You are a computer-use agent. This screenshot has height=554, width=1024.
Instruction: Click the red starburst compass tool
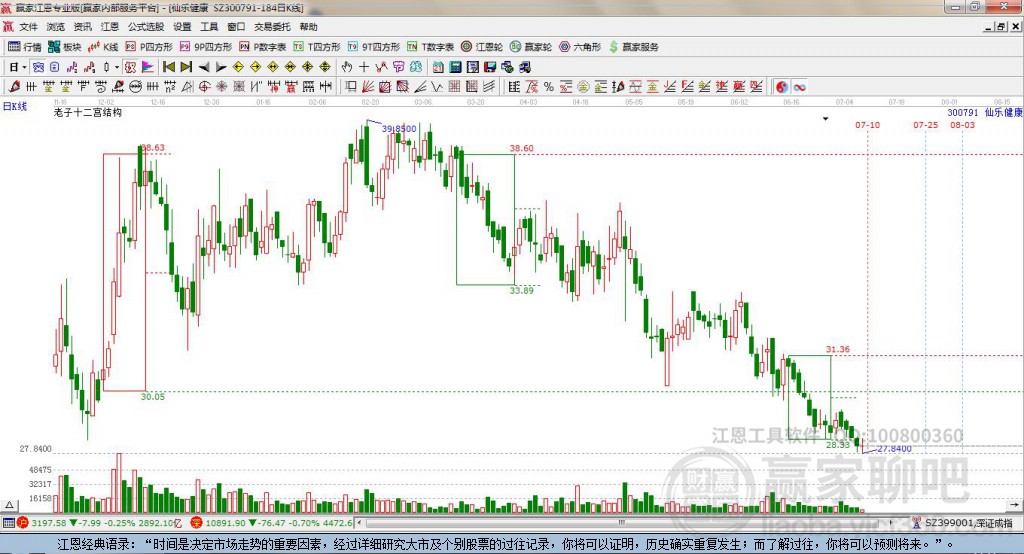[222, 87]
